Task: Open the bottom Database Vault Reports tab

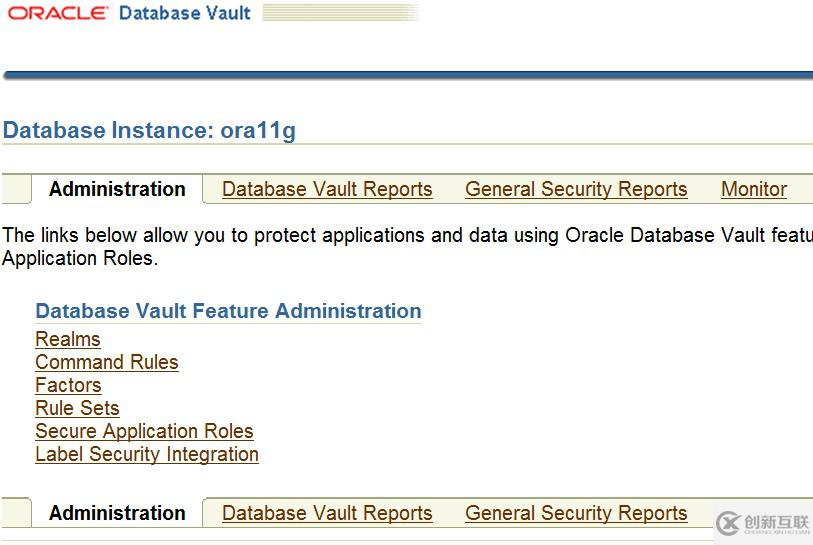Action: click(x=327, y=513)
